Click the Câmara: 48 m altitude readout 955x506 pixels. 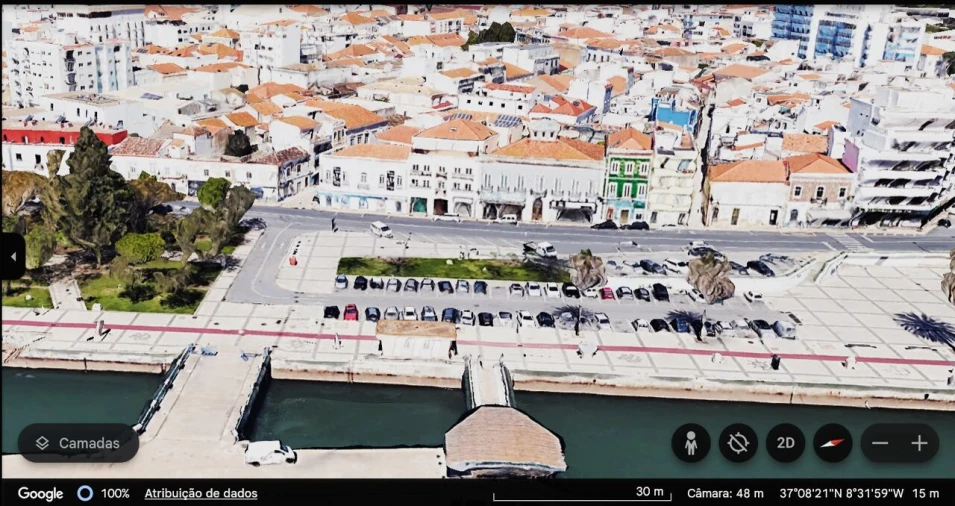[x=725, y=493]
